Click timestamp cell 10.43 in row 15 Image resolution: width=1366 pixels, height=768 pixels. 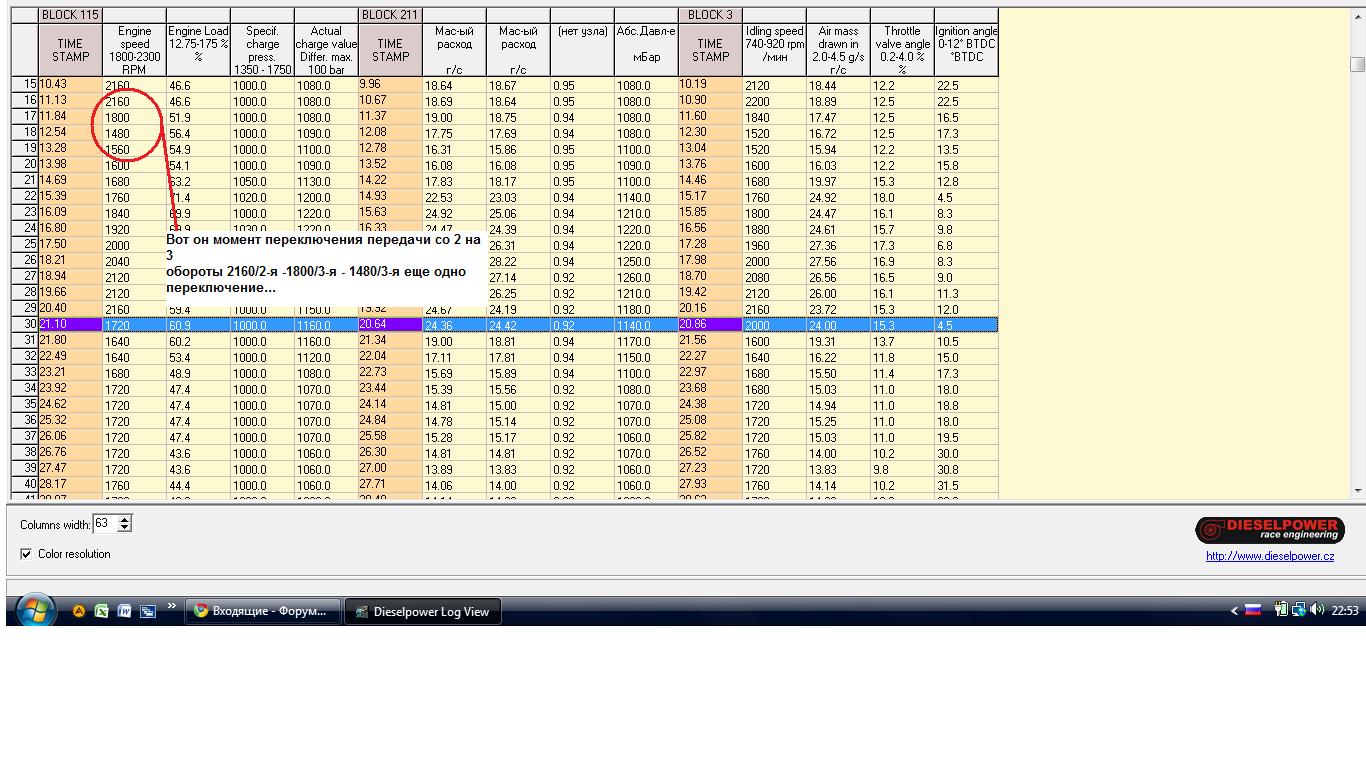click(x=70, y=85)
